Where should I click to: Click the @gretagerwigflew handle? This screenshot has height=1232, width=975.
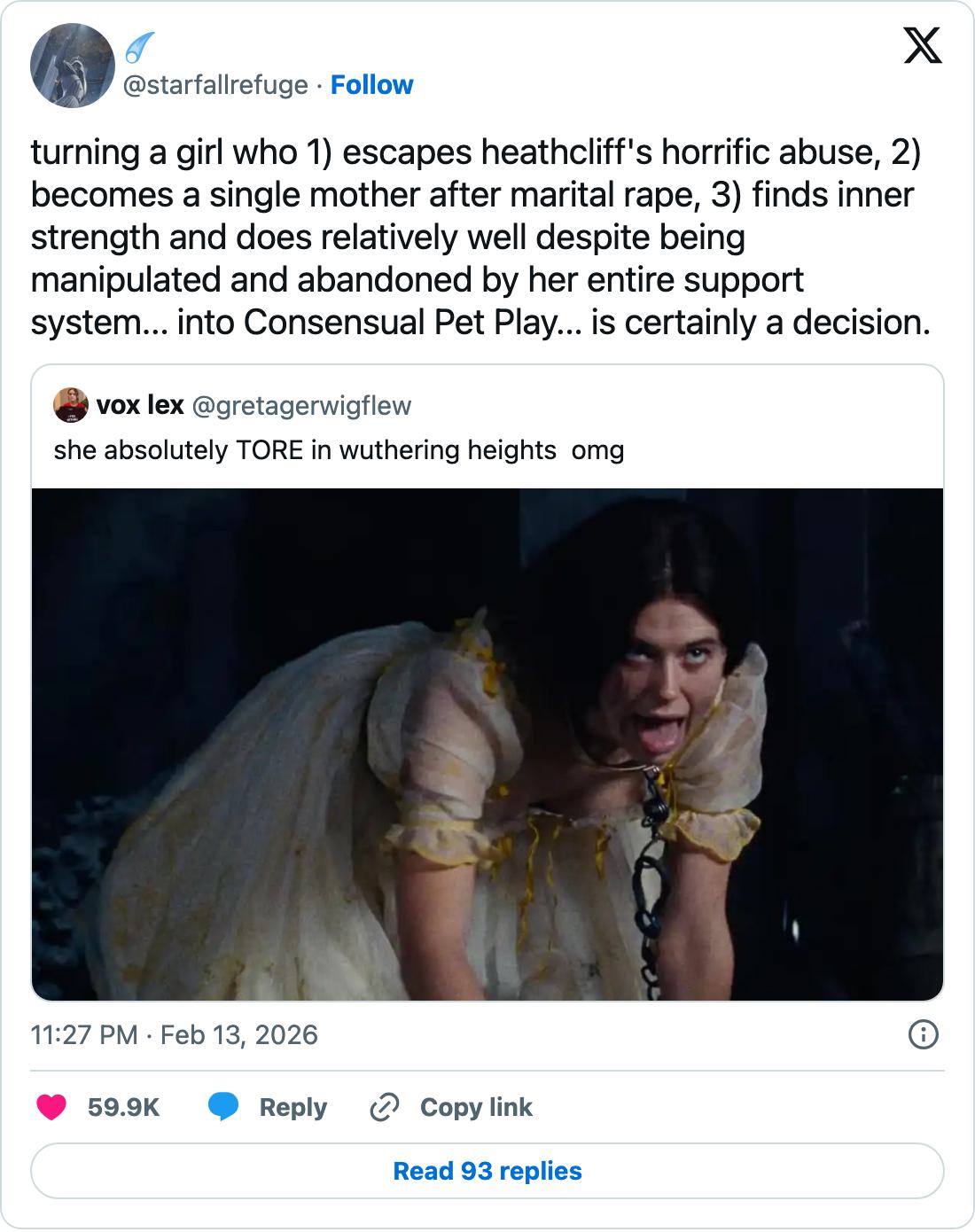click(x=301, y=405)
